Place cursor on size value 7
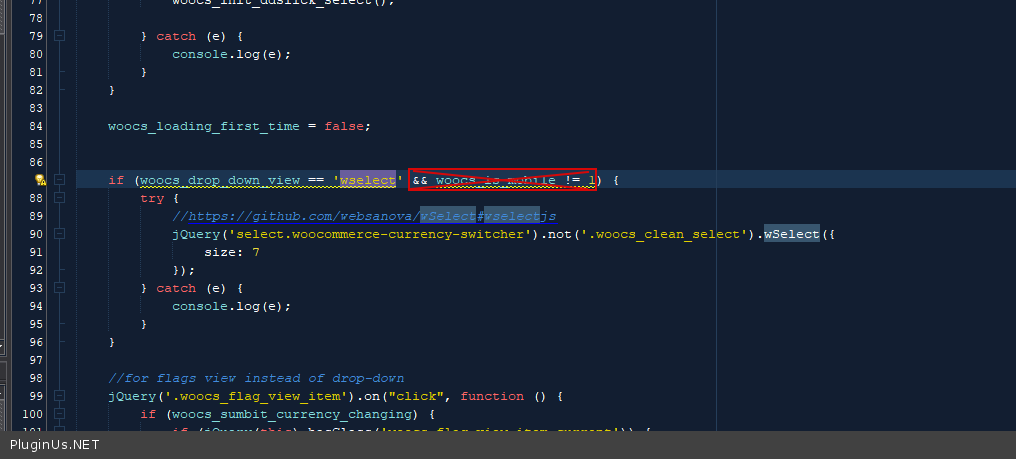 (256, 252)
